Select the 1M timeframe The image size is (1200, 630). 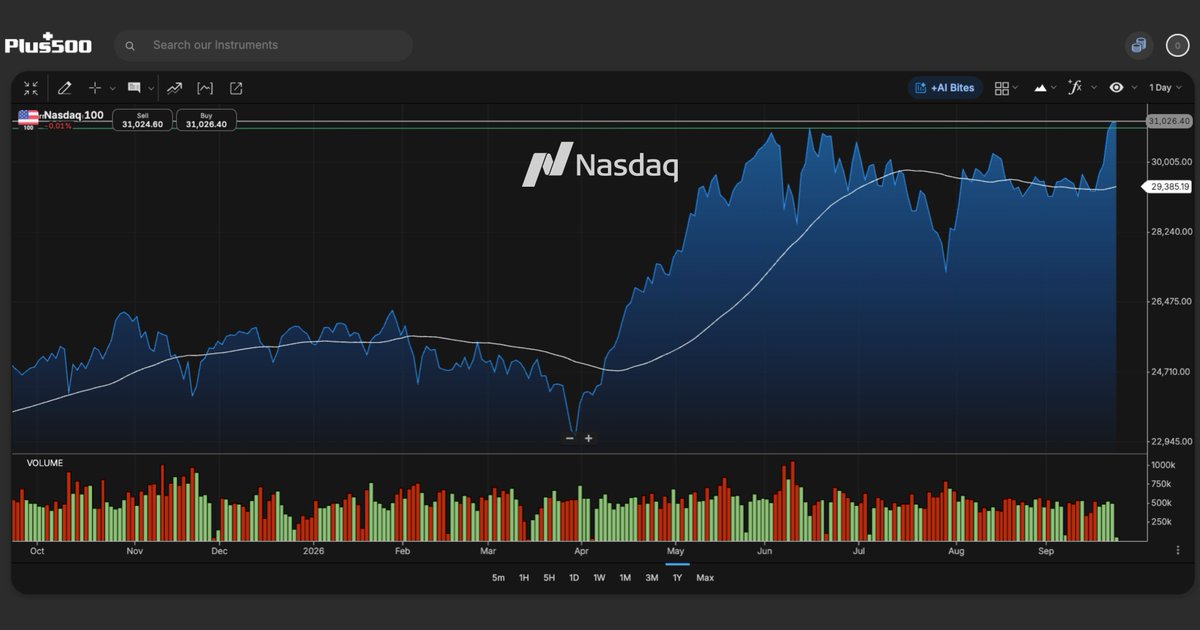625,578
